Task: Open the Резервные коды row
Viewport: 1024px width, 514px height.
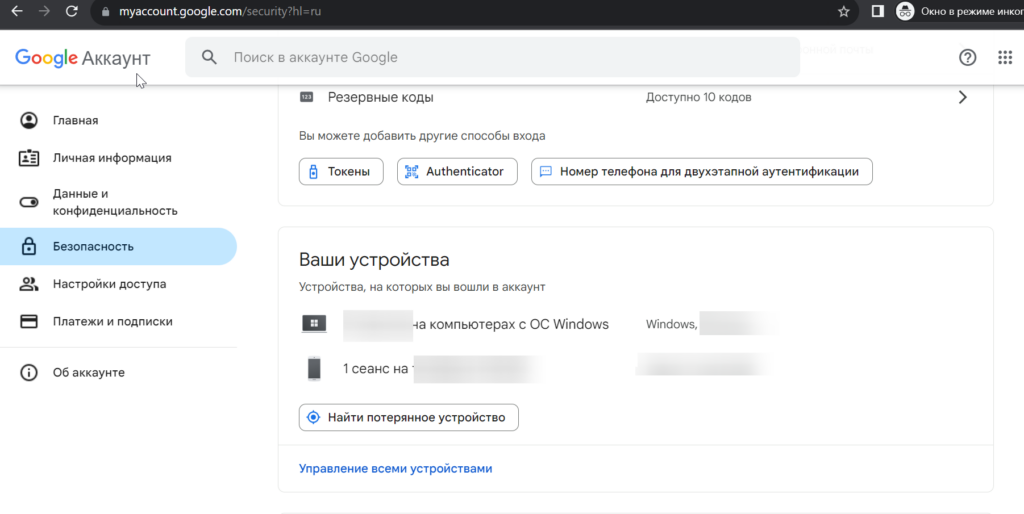Action: [635, 97]
